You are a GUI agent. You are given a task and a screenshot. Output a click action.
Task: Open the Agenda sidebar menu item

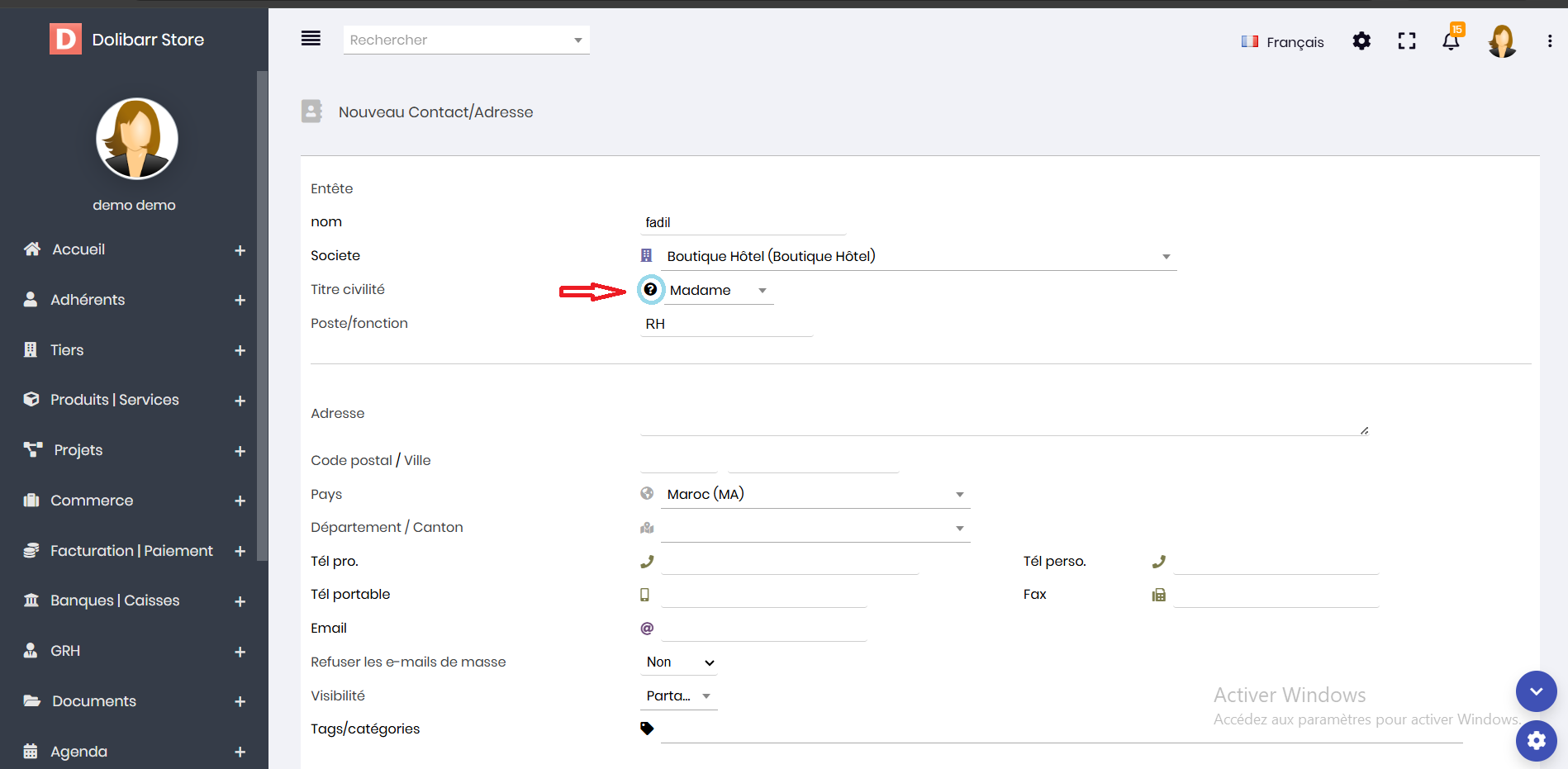[x=79, y=752]
